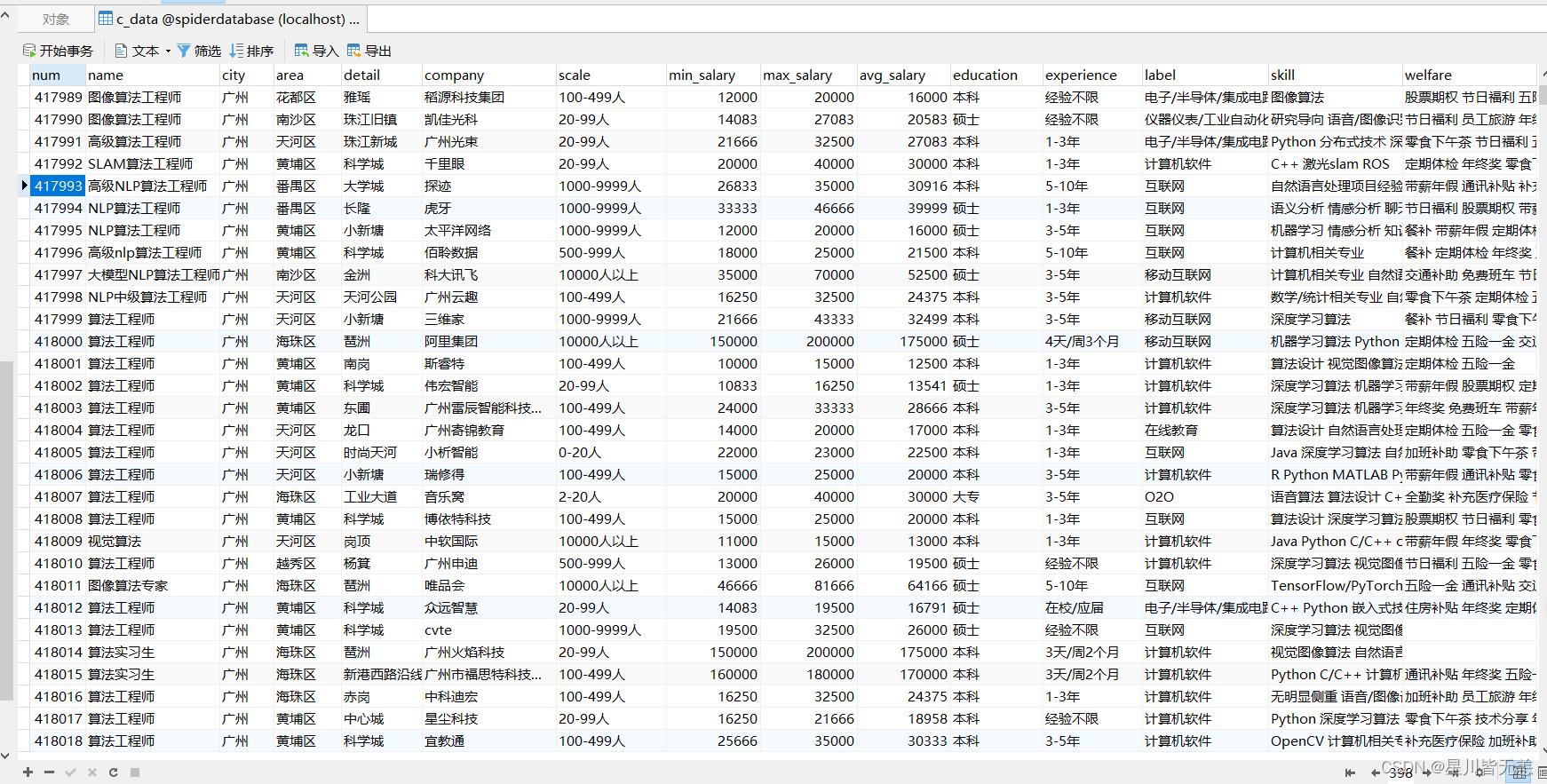
Task: Select the c_data @spiderdatabase tab
Action: point(230,19)
